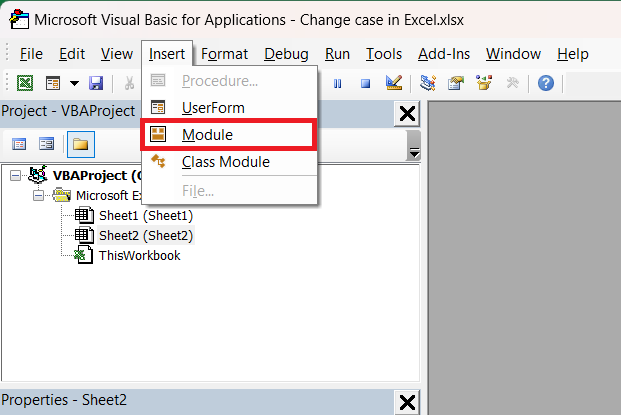Open the File menu
Screen dimensions: 621x415
pos(31,54)
